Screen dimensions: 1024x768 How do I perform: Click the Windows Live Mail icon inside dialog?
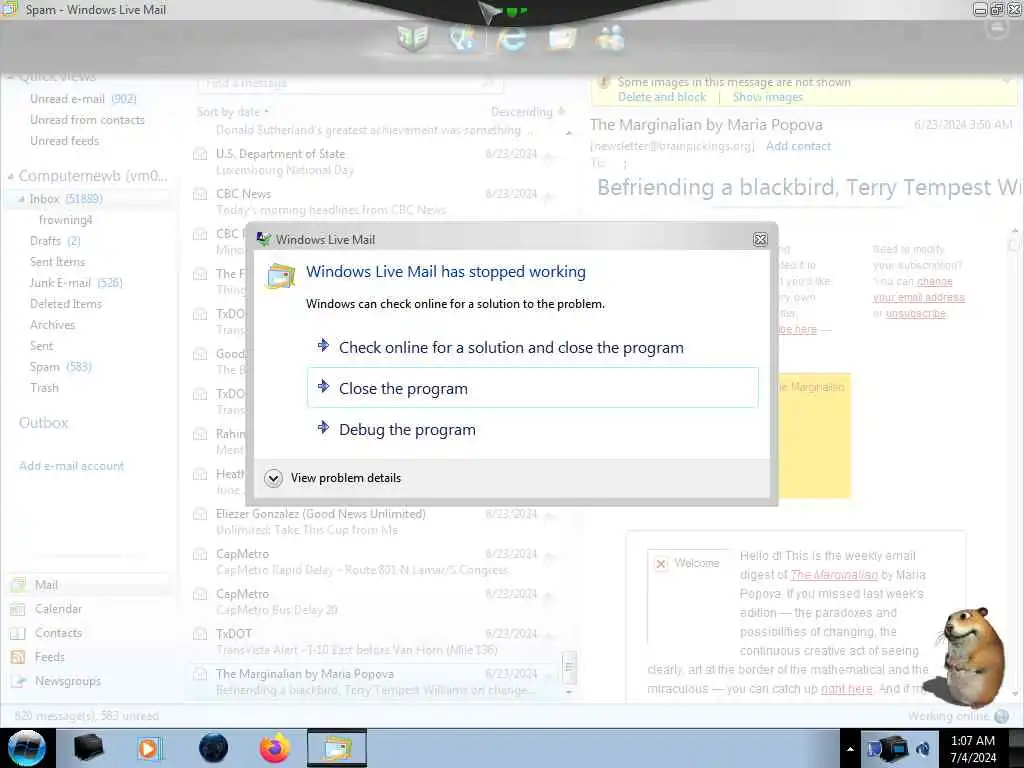click(x=280, y=276)
